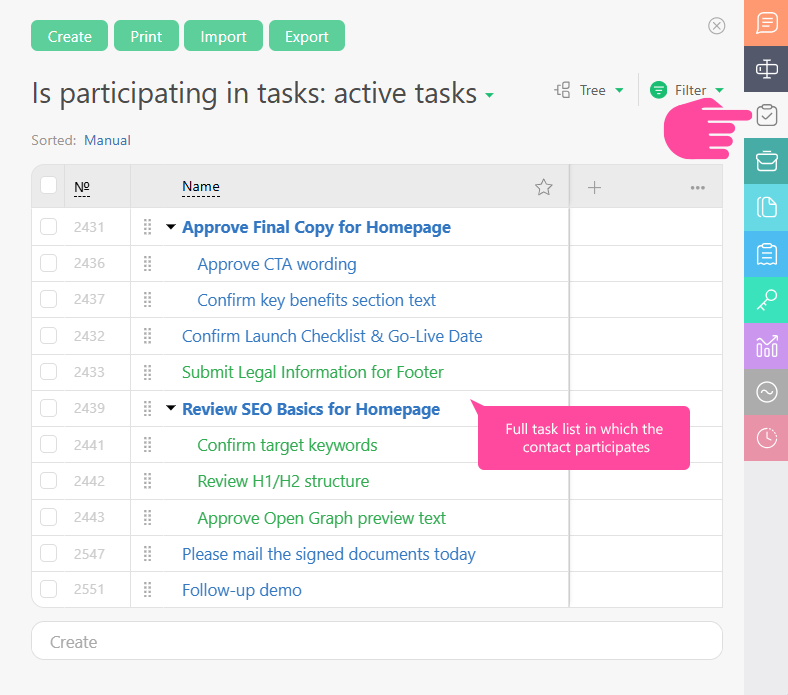Screen dimensions: 788x695
Task: Click the Create task input field at bottom
Action: 376,641
